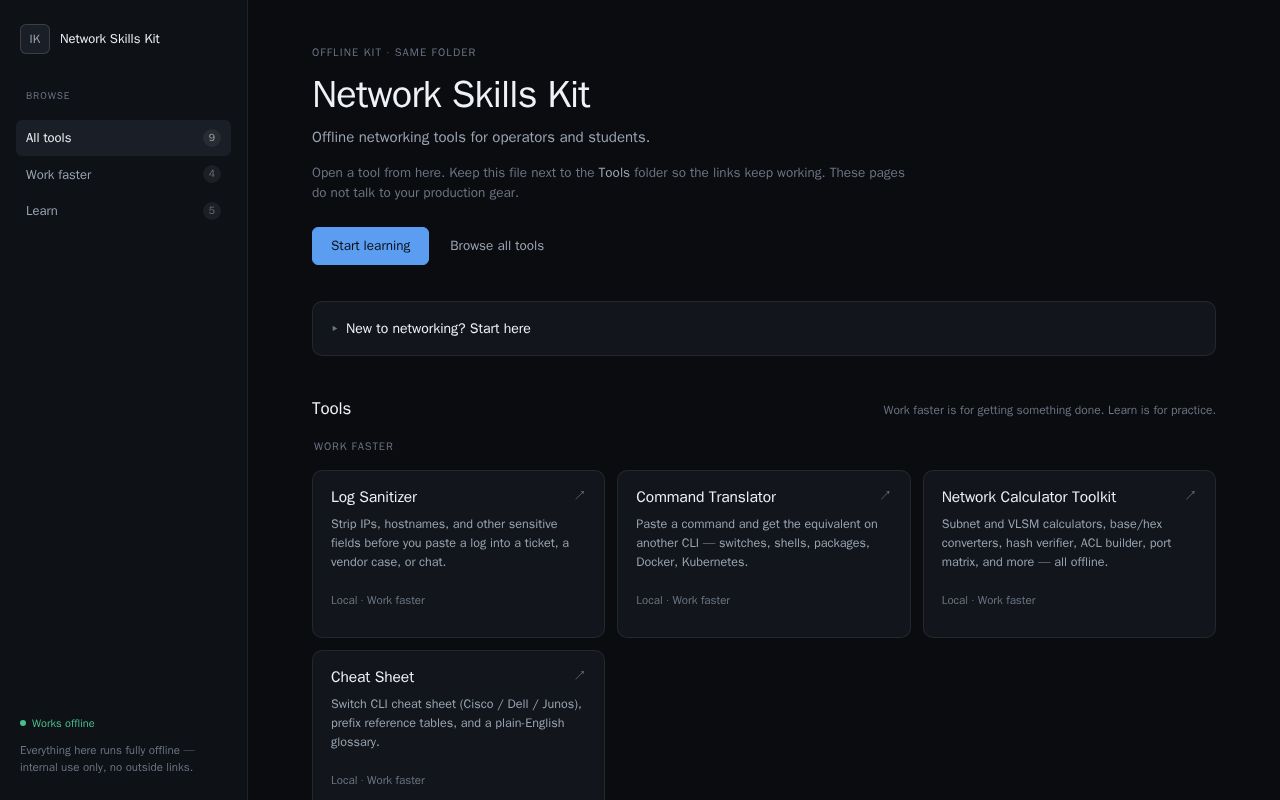Click the Tools section heading
This screenshot has height=800, width=1280.
pyautogui.click(x=331, y=408)
